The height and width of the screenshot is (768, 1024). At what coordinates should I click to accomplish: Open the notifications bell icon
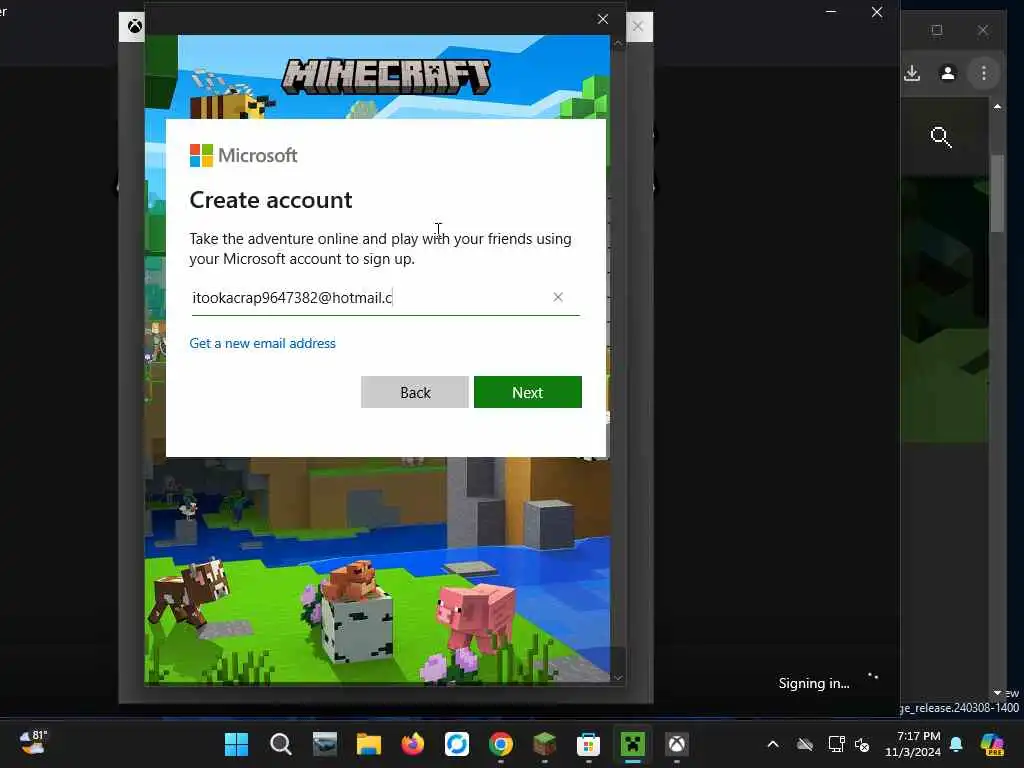pyautogui.click(x=956, y=744)
